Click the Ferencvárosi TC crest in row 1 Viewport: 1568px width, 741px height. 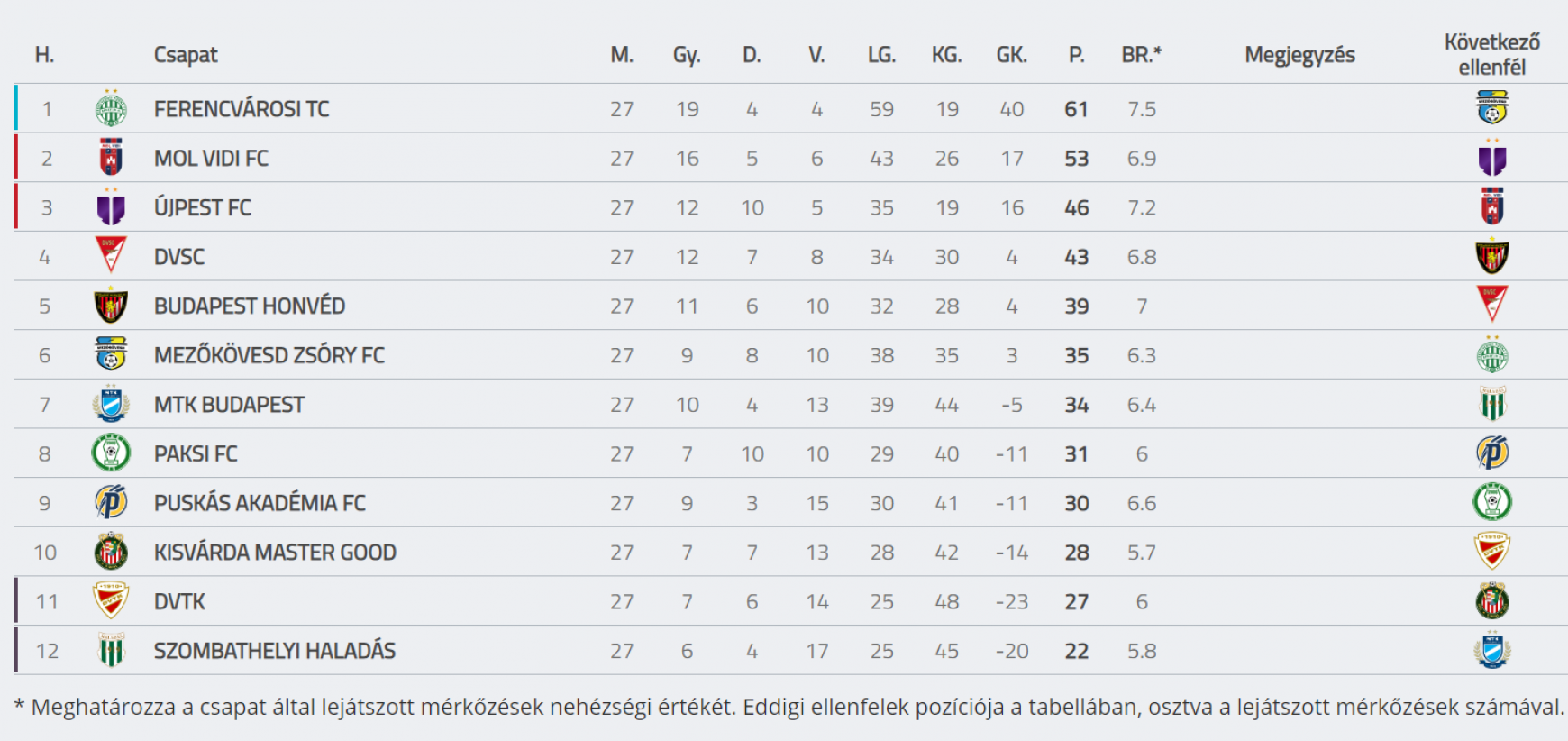(x=111, y=108)
